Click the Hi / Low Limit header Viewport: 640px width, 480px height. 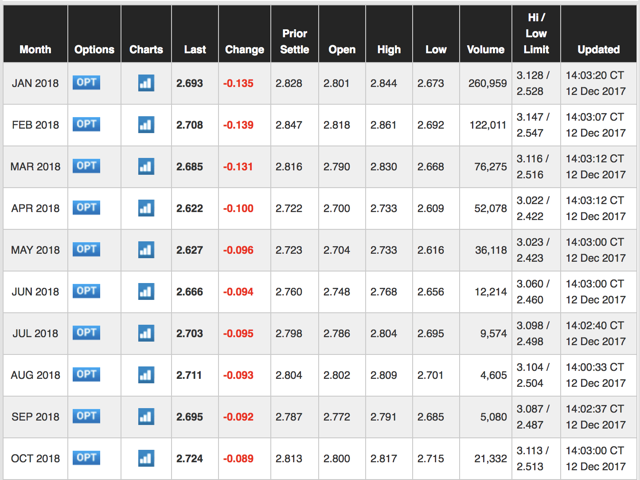coord(536,33)
